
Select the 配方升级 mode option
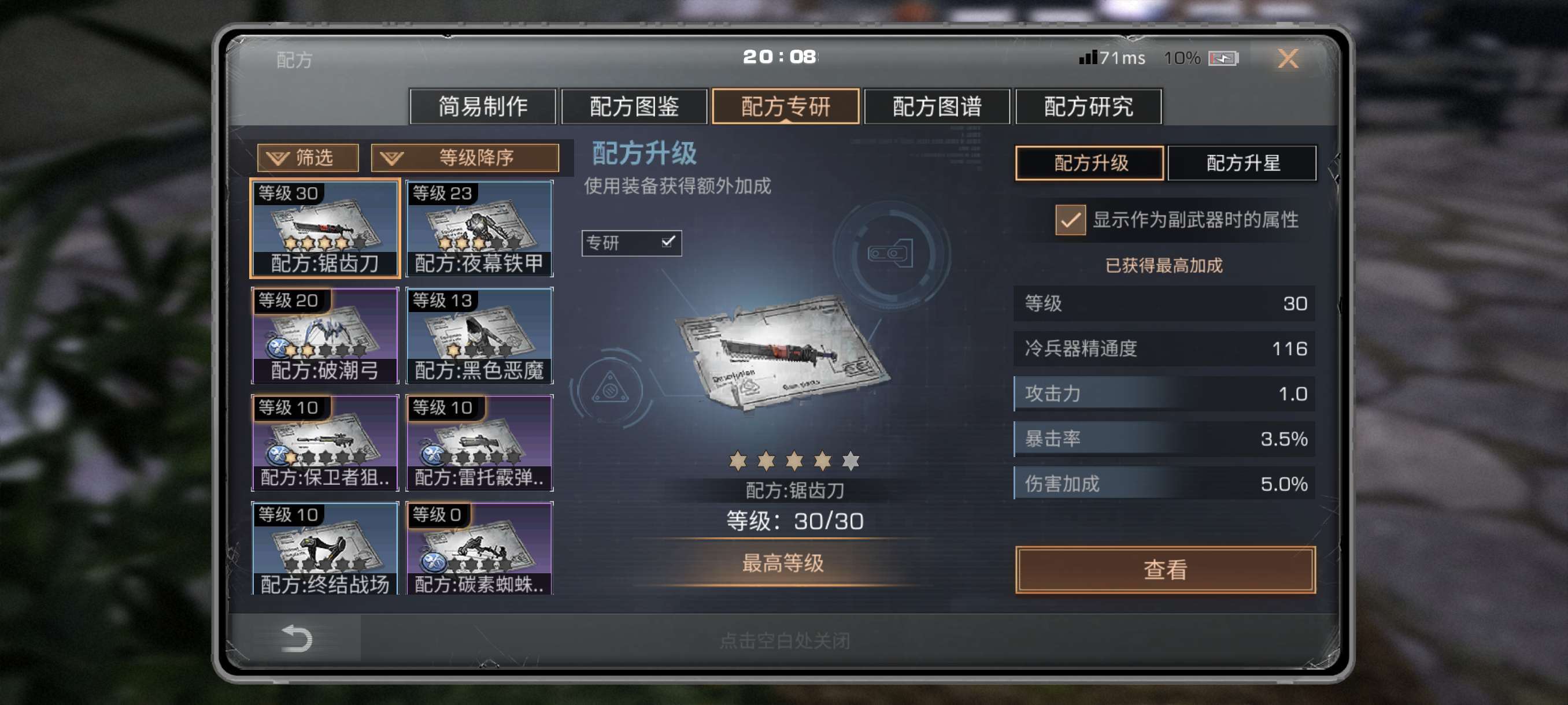pos(1090,163)
